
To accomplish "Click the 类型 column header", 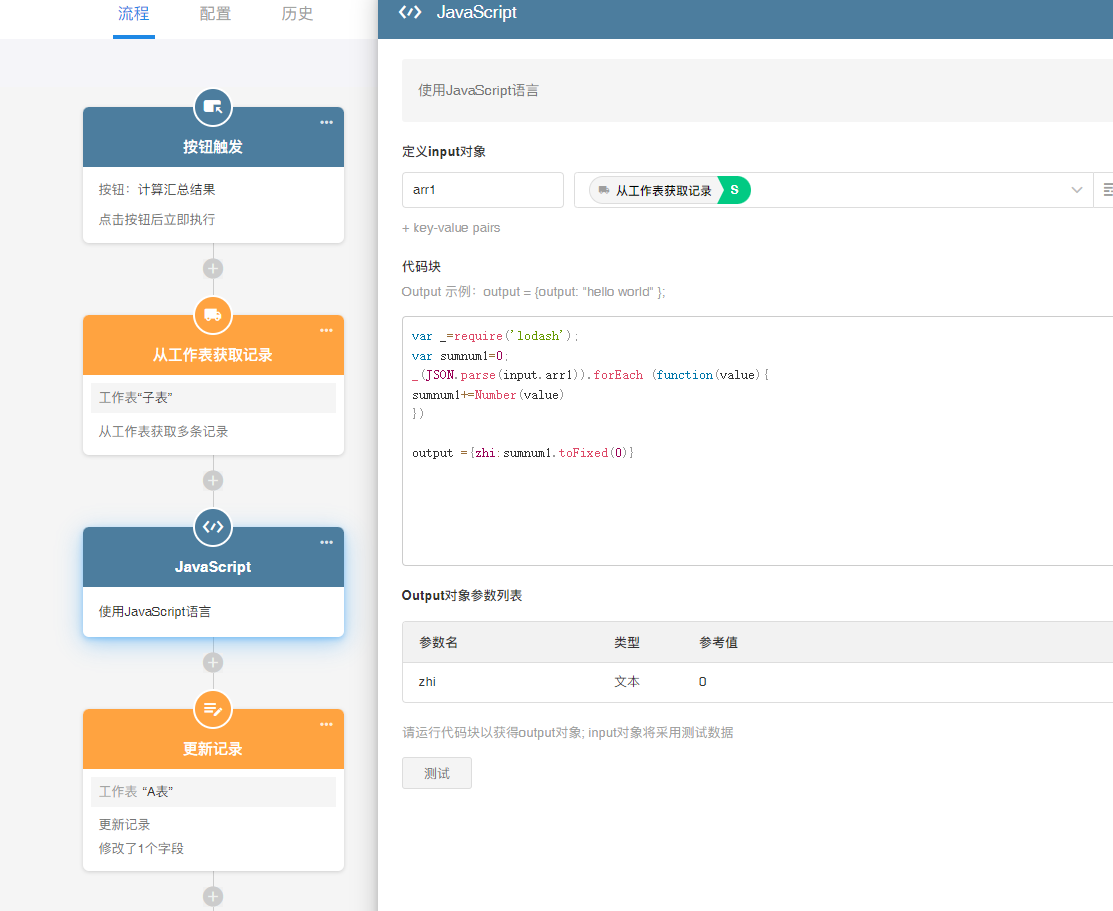I will pyautogui.click(x=627, y=643).
